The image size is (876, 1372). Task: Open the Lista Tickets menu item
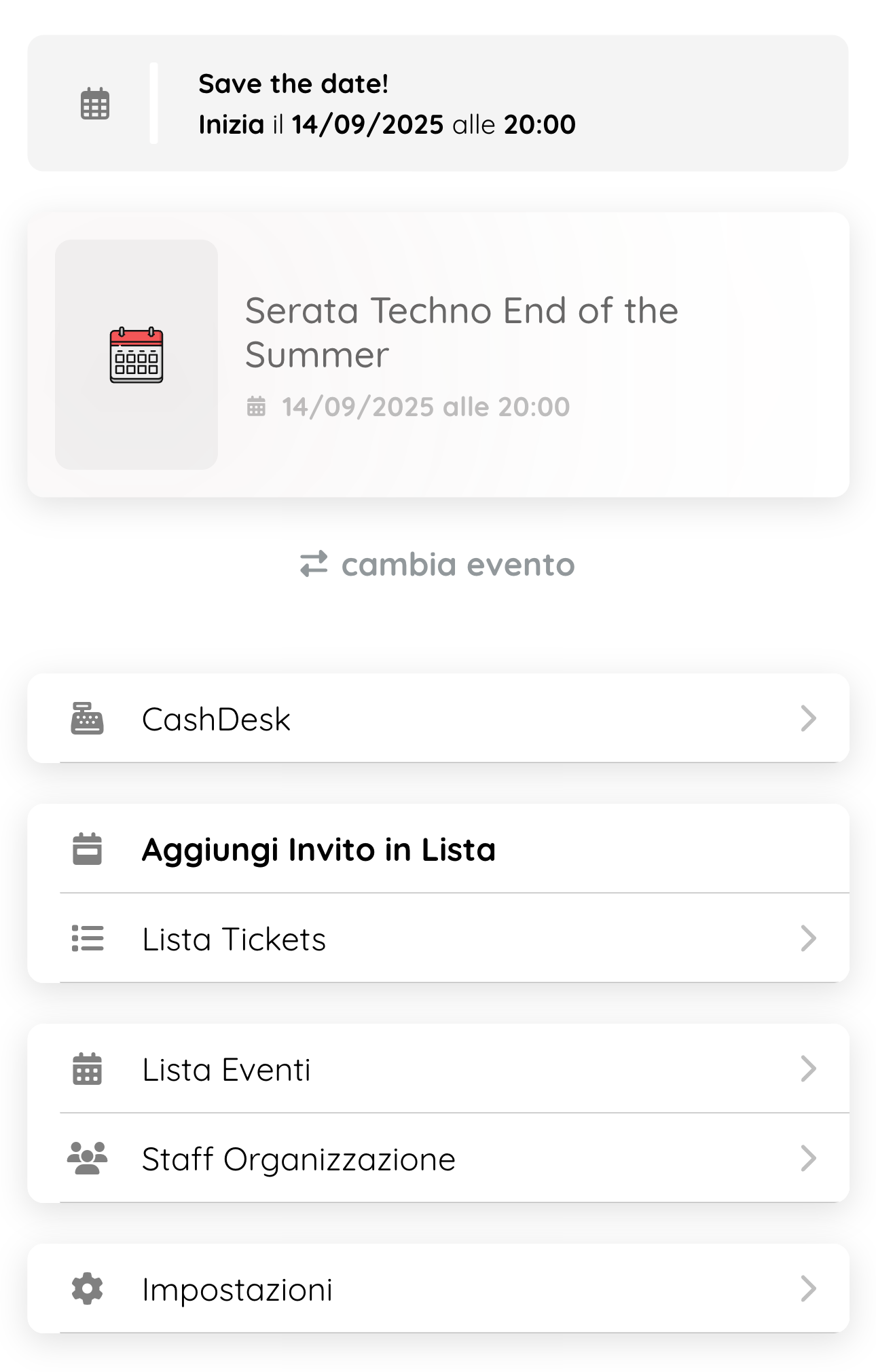(x=234, y=940)
